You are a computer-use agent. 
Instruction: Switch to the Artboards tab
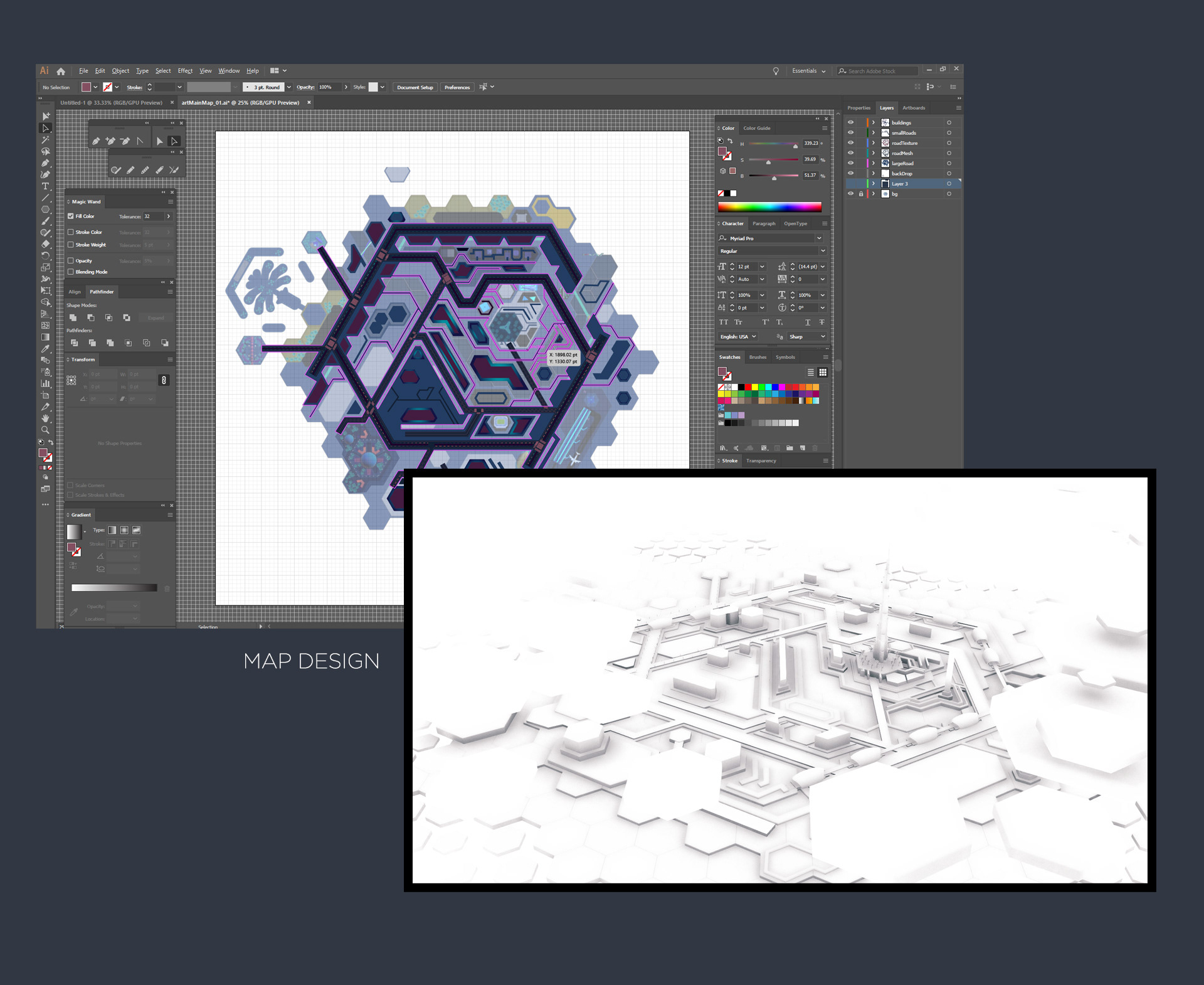[x=914, y=108]
